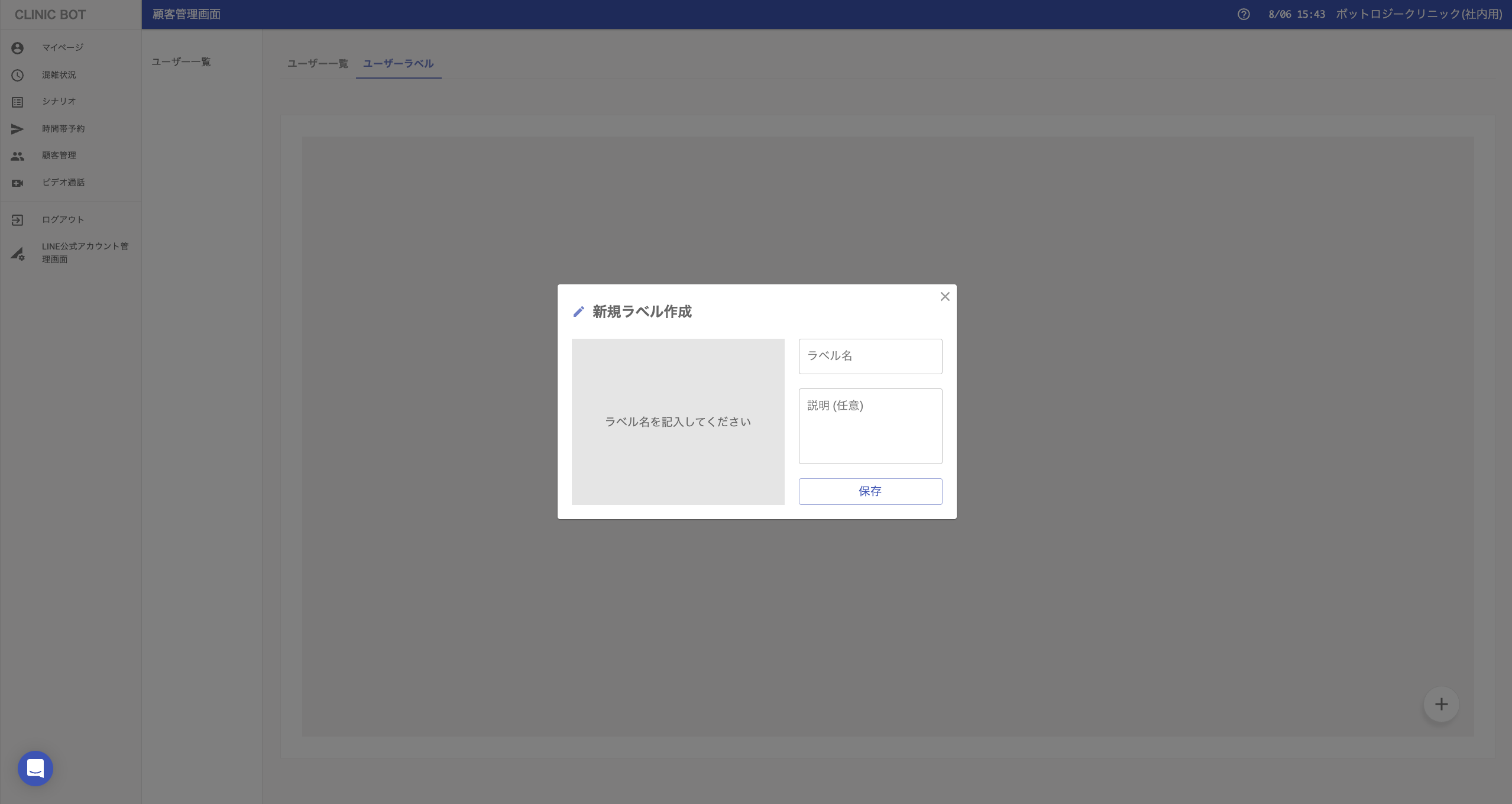Click the people icon for 顧客管理
Screen dimensions: 1512x804
click(x=17, y=156)
